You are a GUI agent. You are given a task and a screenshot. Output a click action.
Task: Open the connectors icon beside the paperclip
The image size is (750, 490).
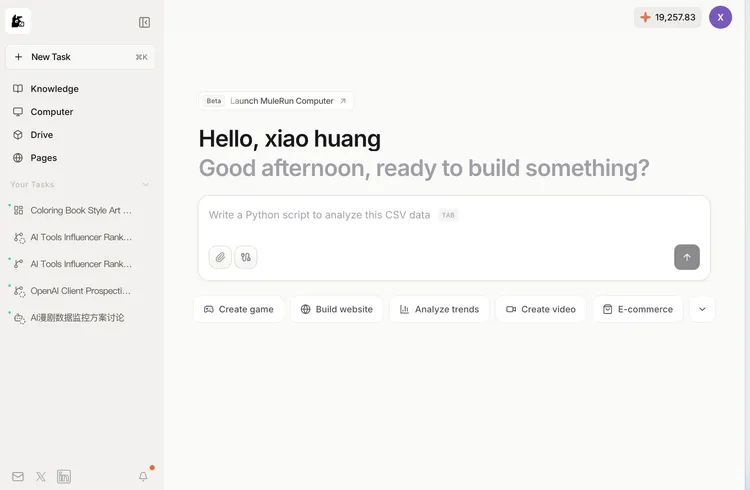[x=246, y=257]
